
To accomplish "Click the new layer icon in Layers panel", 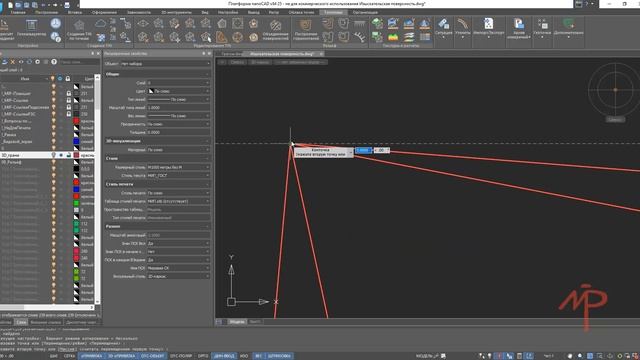I will coord(4,62).
